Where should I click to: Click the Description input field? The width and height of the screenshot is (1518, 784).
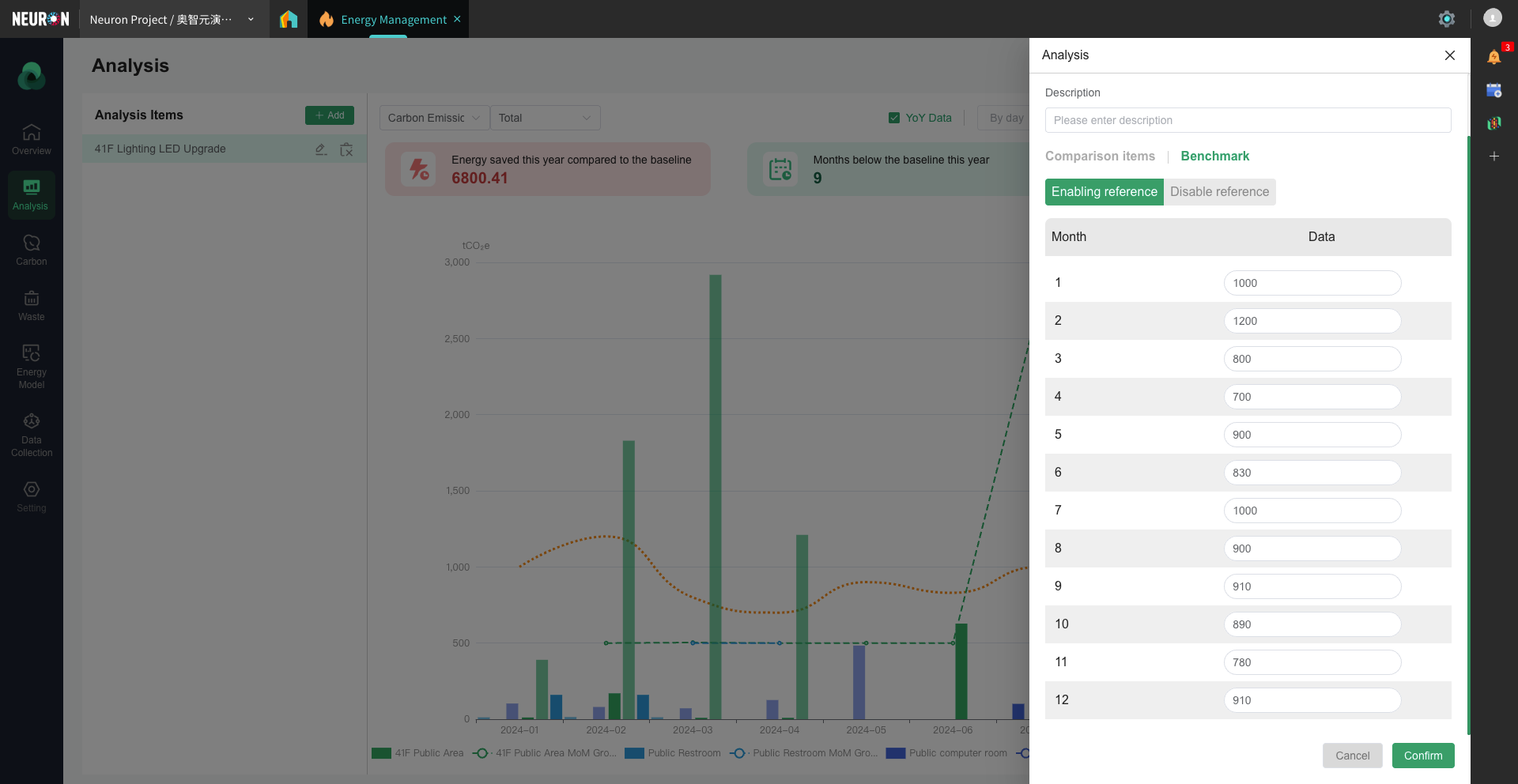pyautogui.click(x=1248, y=120)
